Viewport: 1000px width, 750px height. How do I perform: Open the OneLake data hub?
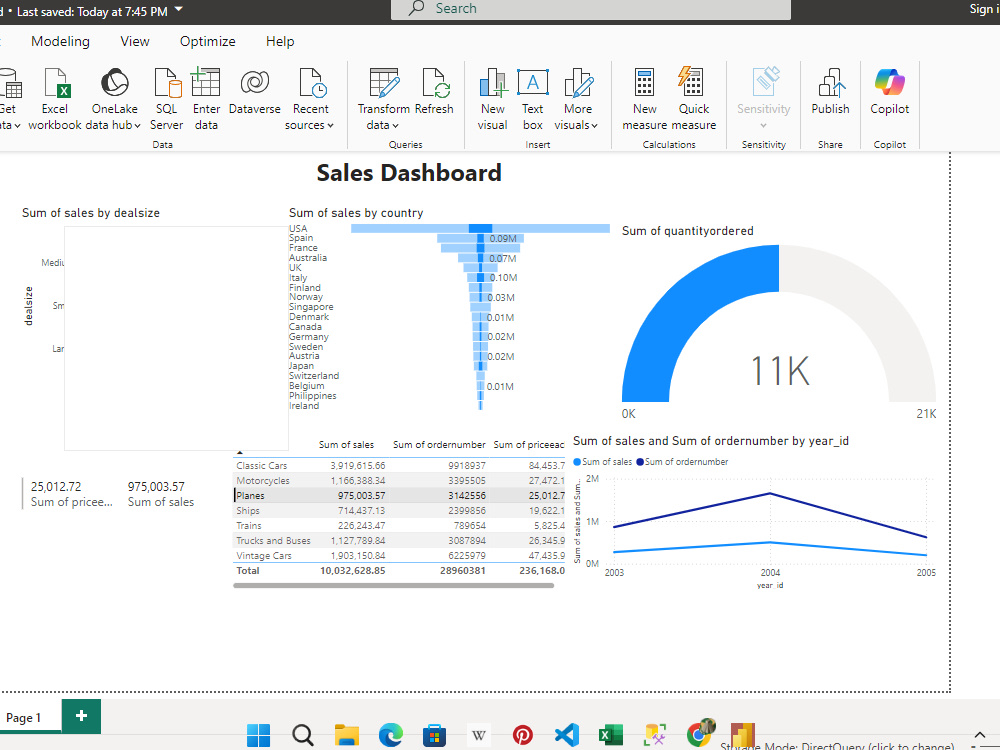114,99
